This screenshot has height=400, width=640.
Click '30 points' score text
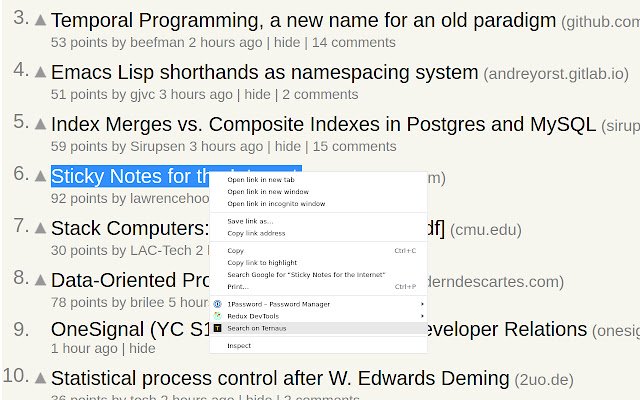(79, 250)
